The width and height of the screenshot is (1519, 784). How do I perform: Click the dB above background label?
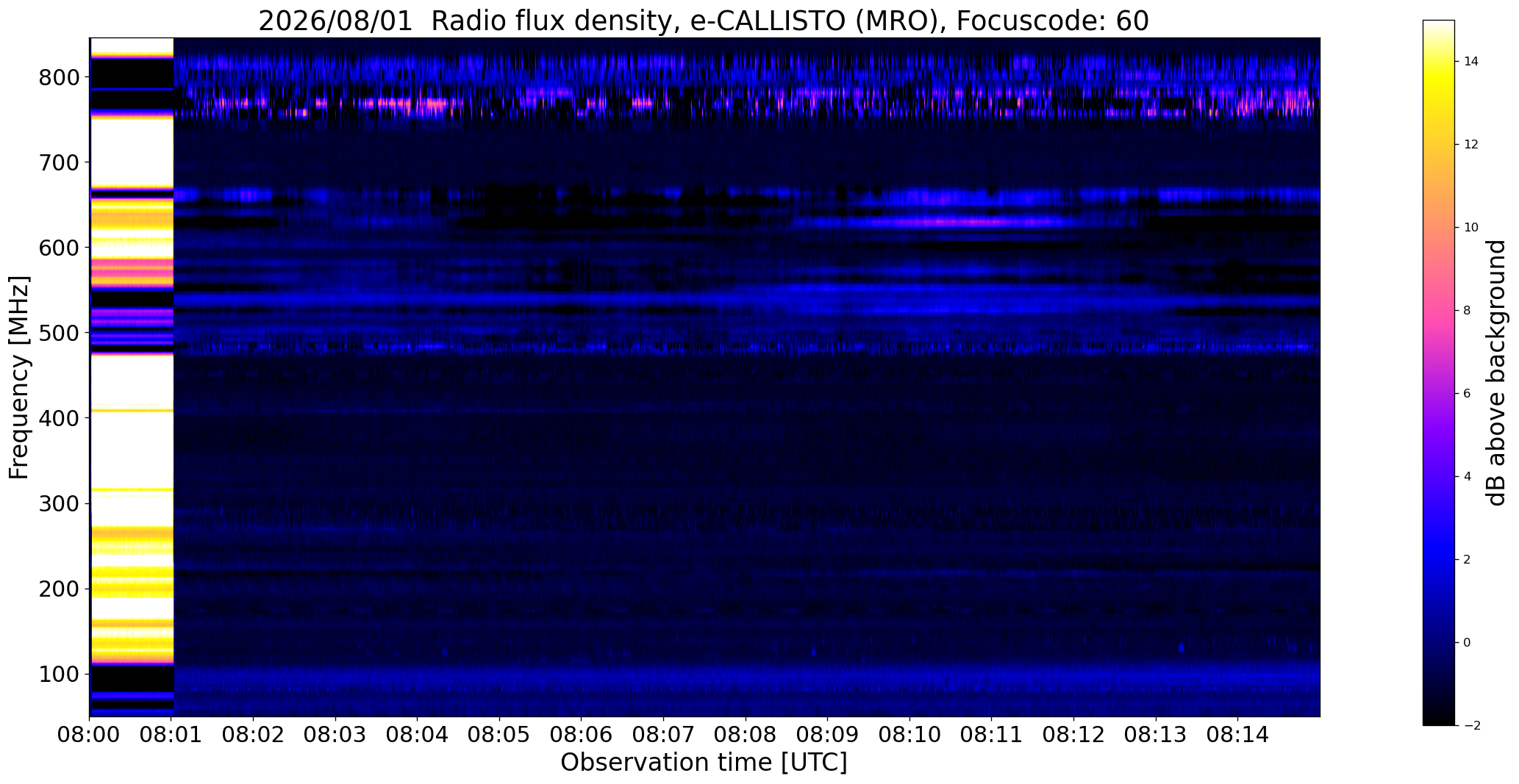(x=1496, y=373)
